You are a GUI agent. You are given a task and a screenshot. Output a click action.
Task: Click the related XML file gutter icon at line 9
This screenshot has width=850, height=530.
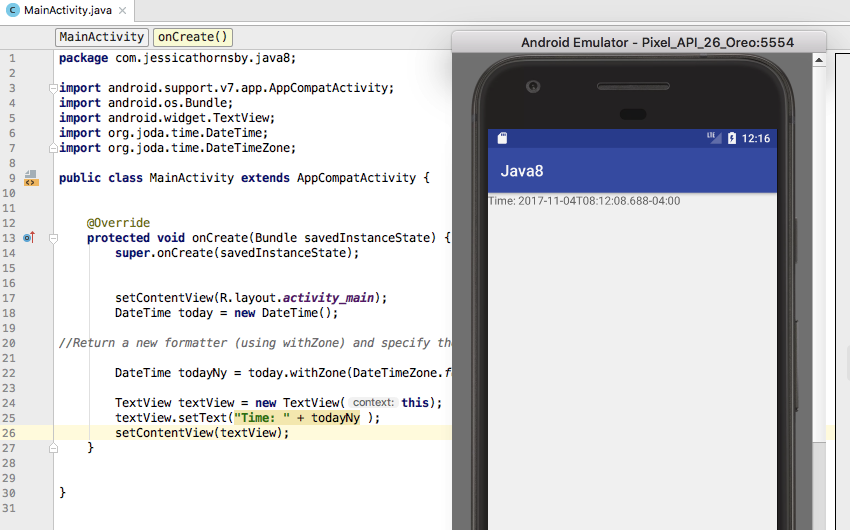[x=31, y=178]
